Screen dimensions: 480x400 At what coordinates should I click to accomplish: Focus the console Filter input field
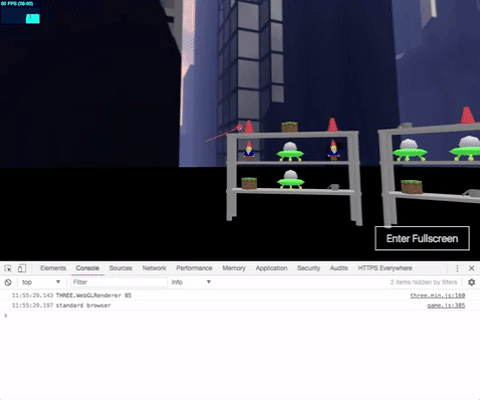point(119,282)
